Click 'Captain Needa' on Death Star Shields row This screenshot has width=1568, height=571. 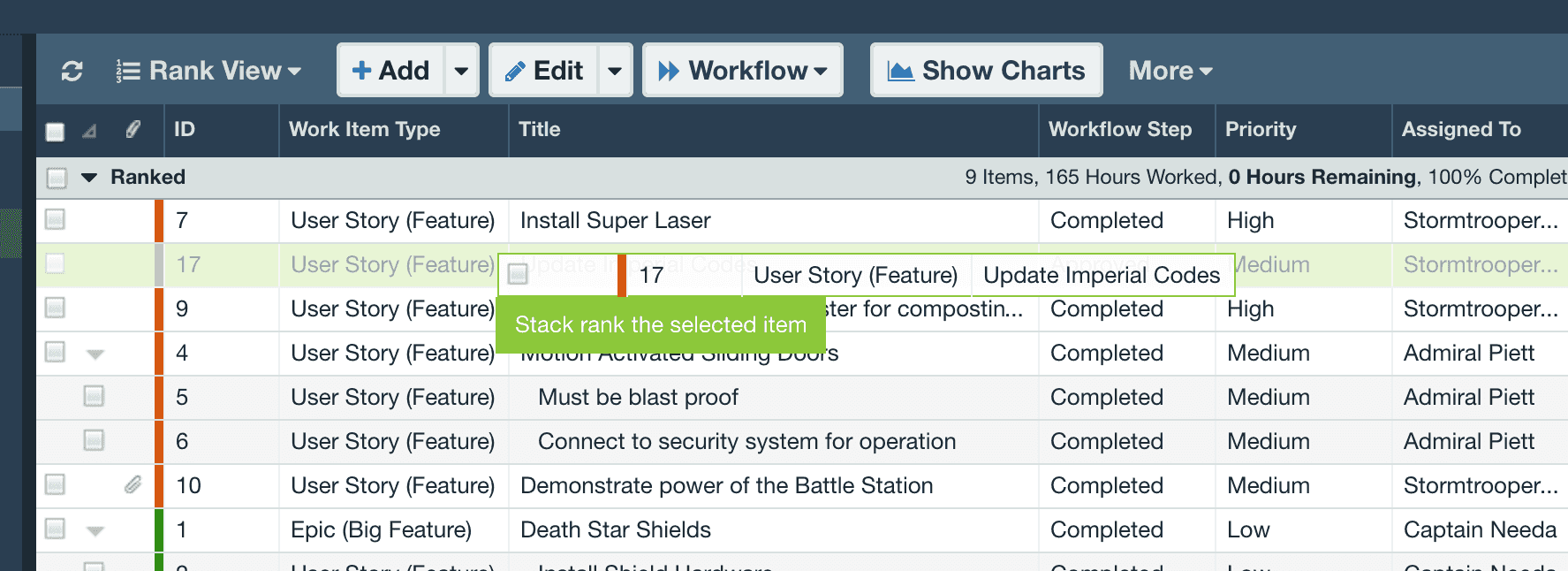pyautogui.click(x=1481, y=529)
